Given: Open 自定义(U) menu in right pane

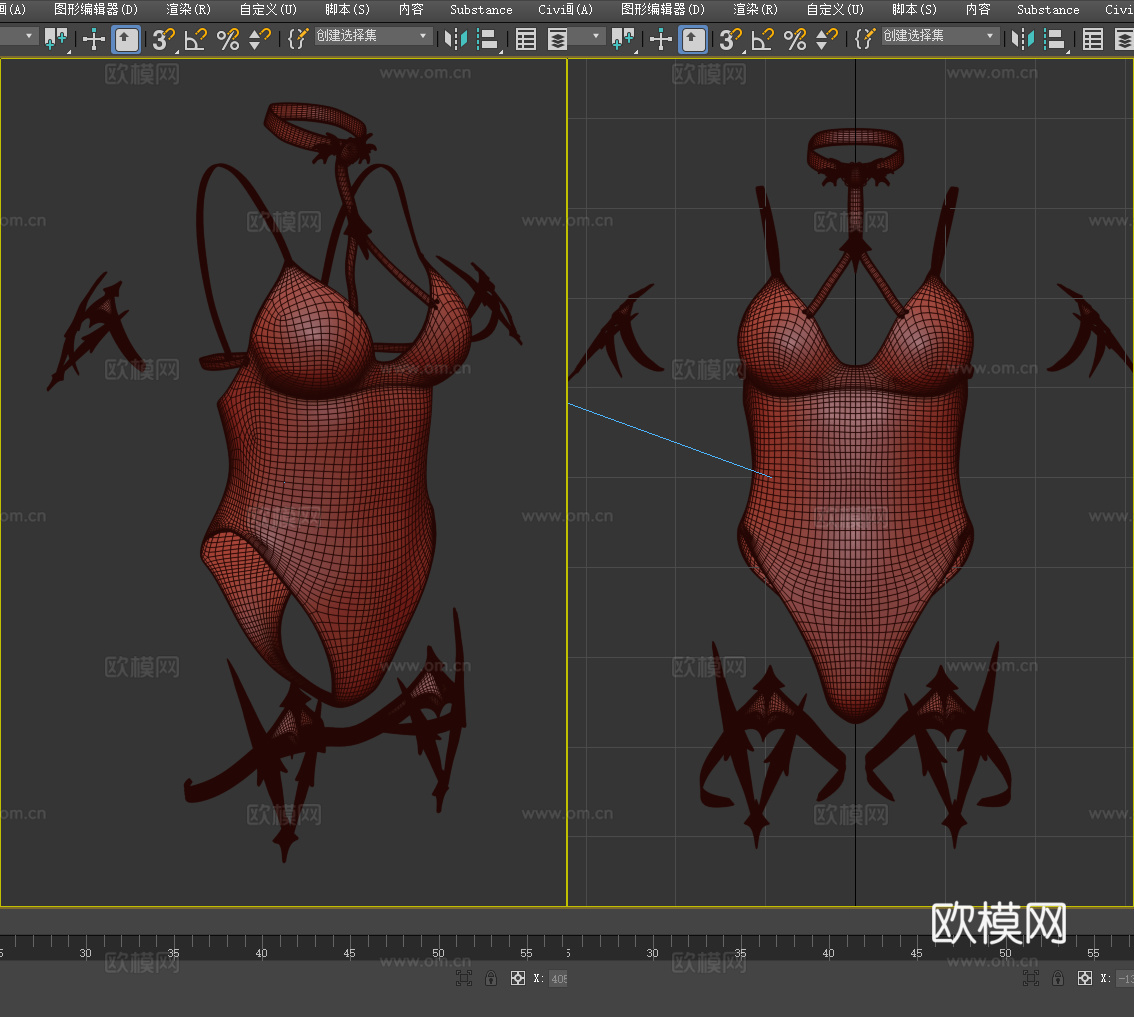Looking at the screenshot, I should click(835, 9).
